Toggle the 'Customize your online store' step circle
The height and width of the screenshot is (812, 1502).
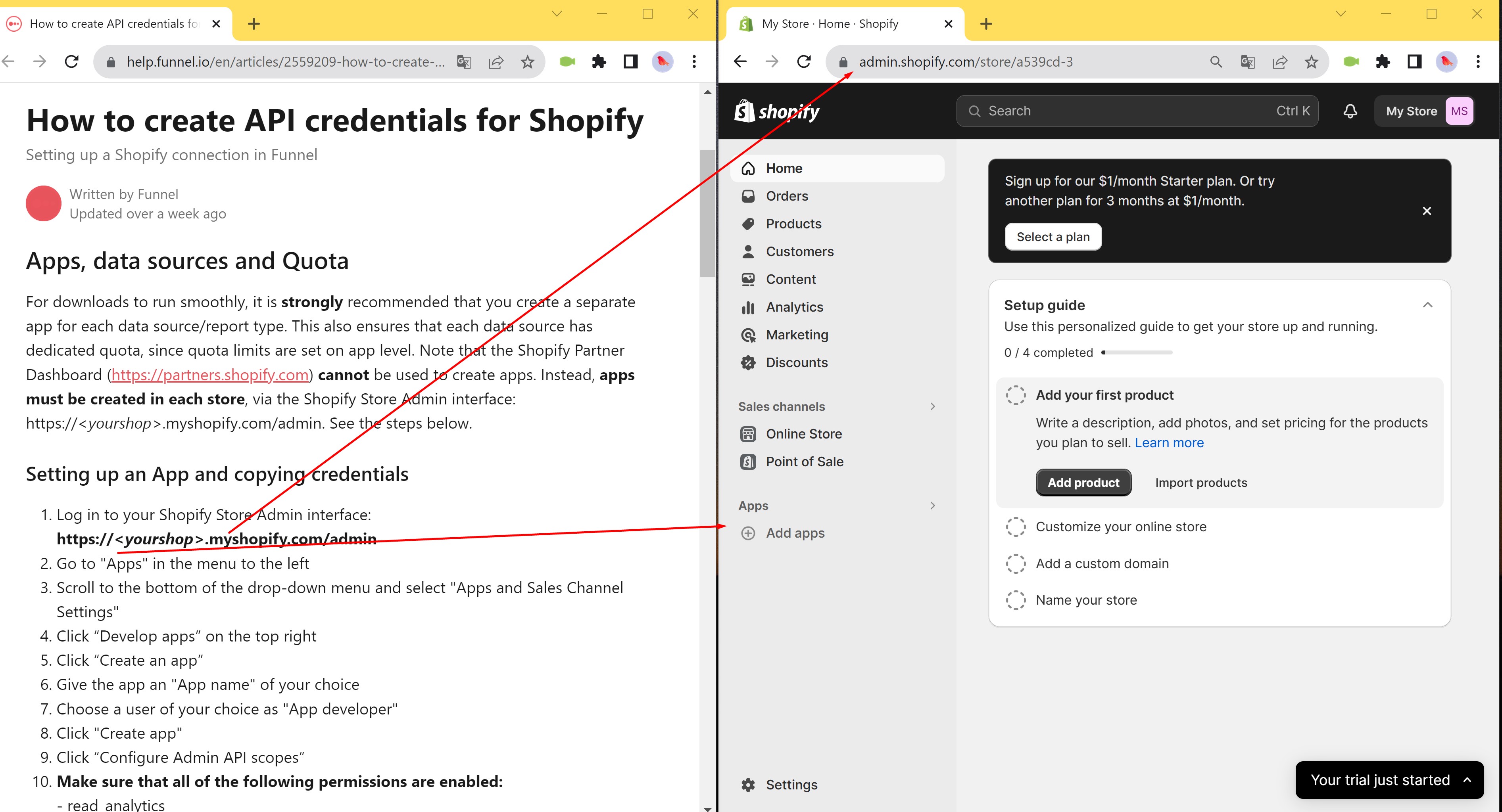pyautogui.click(x=1016, y=527)
